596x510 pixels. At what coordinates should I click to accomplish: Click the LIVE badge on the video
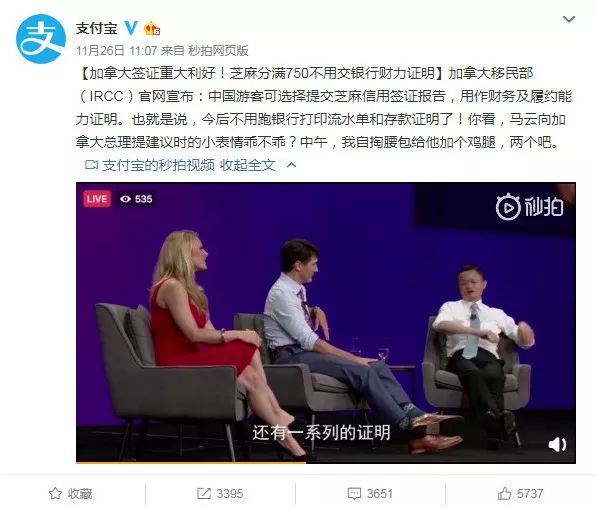(x=97, y=199)
